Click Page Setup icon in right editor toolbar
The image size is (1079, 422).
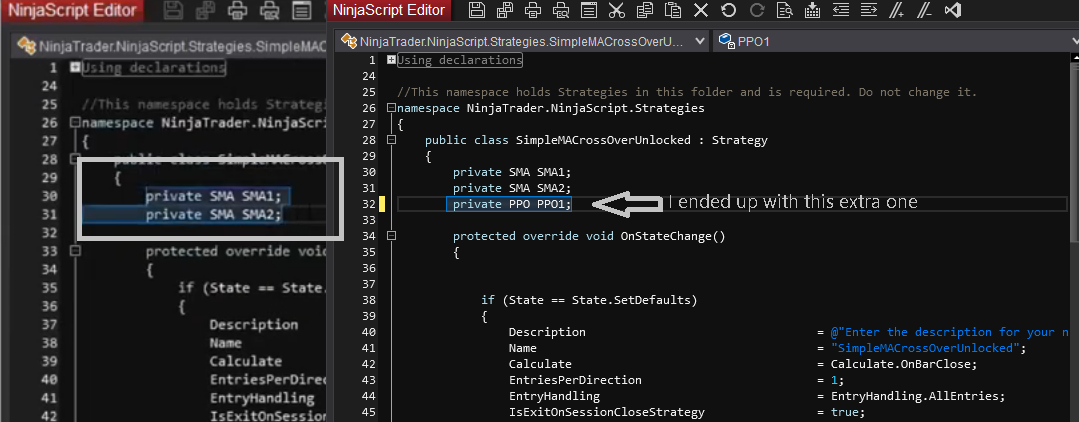coord(588,10)
